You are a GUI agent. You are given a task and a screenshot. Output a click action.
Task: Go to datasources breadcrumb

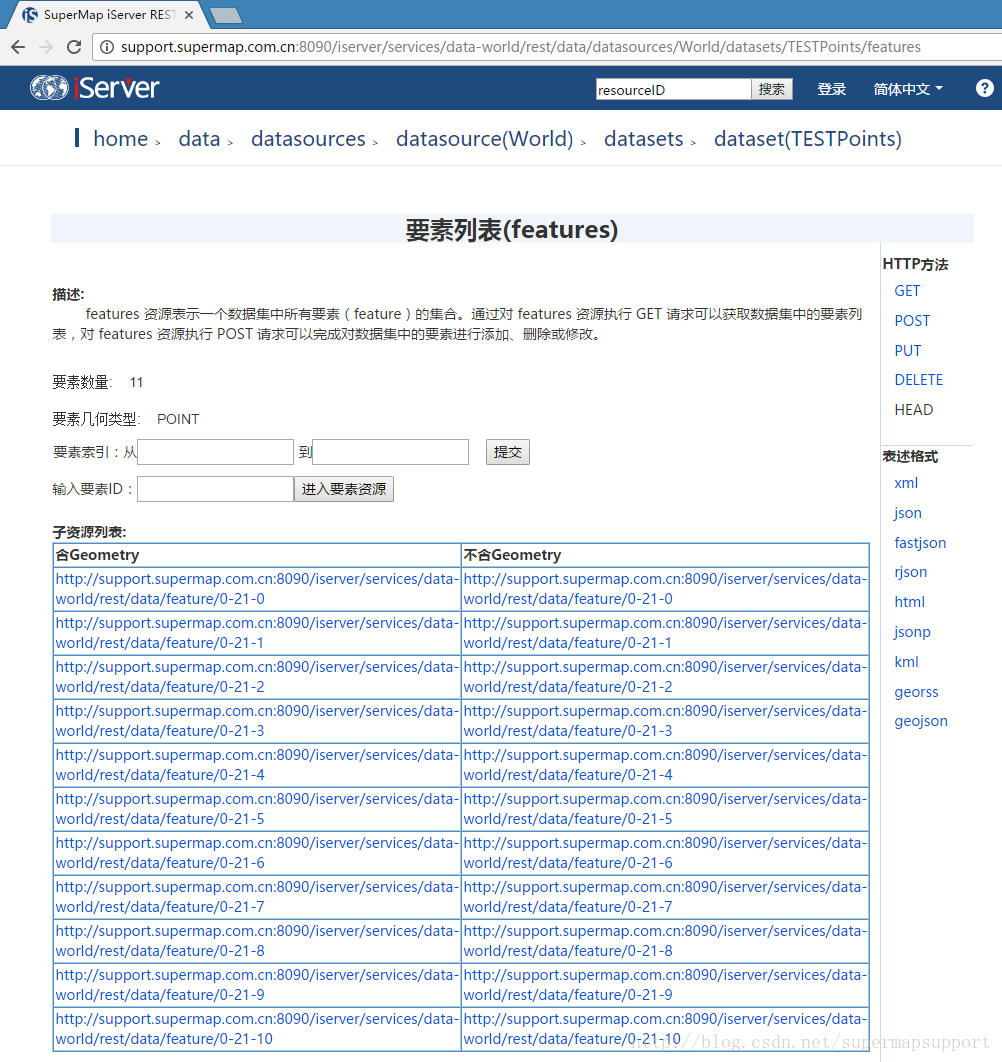pos(308,139)
